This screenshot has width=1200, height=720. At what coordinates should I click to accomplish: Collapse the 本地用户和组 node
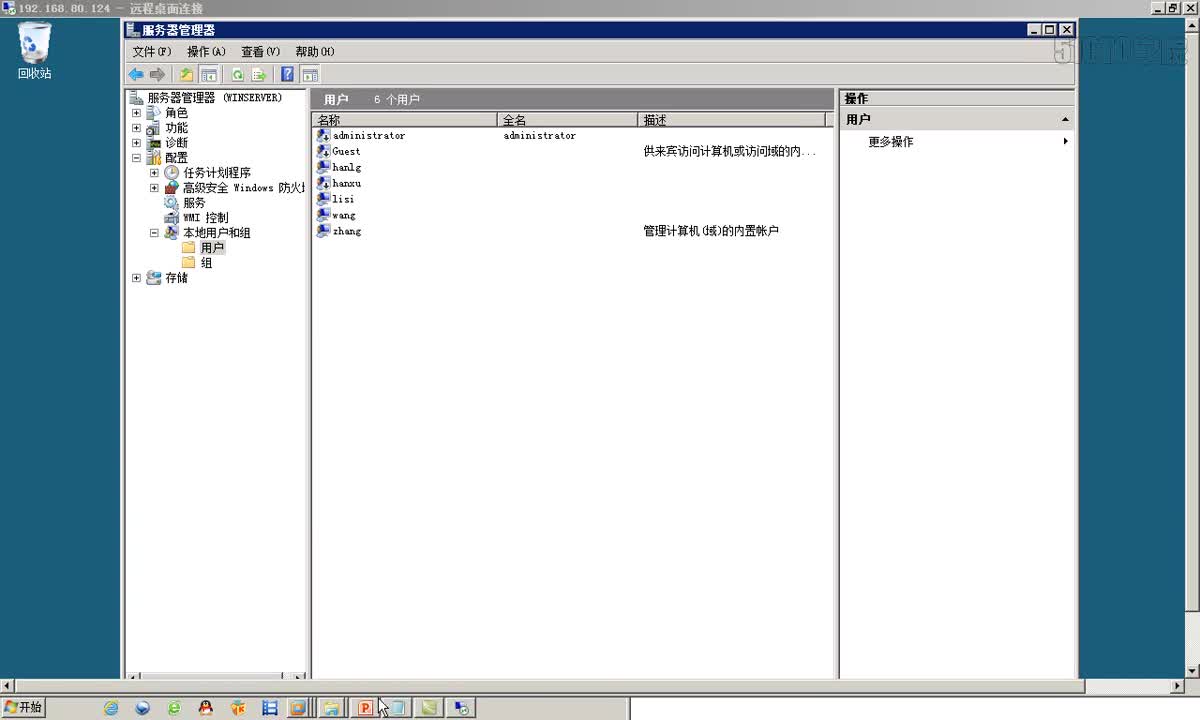click(x=154, y=233)
